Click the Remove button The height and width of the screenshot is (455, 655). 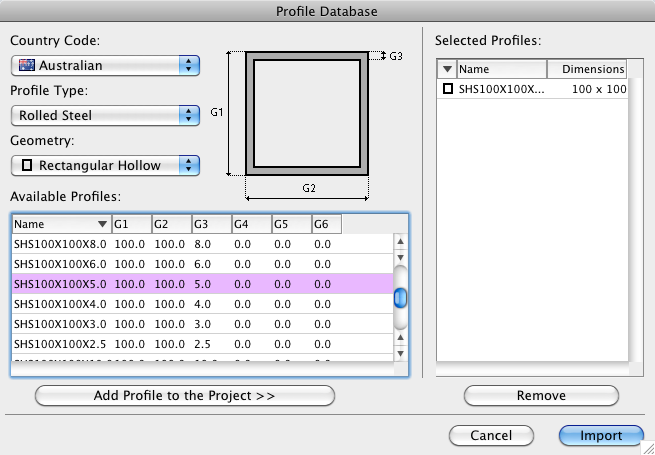(541, 395)
